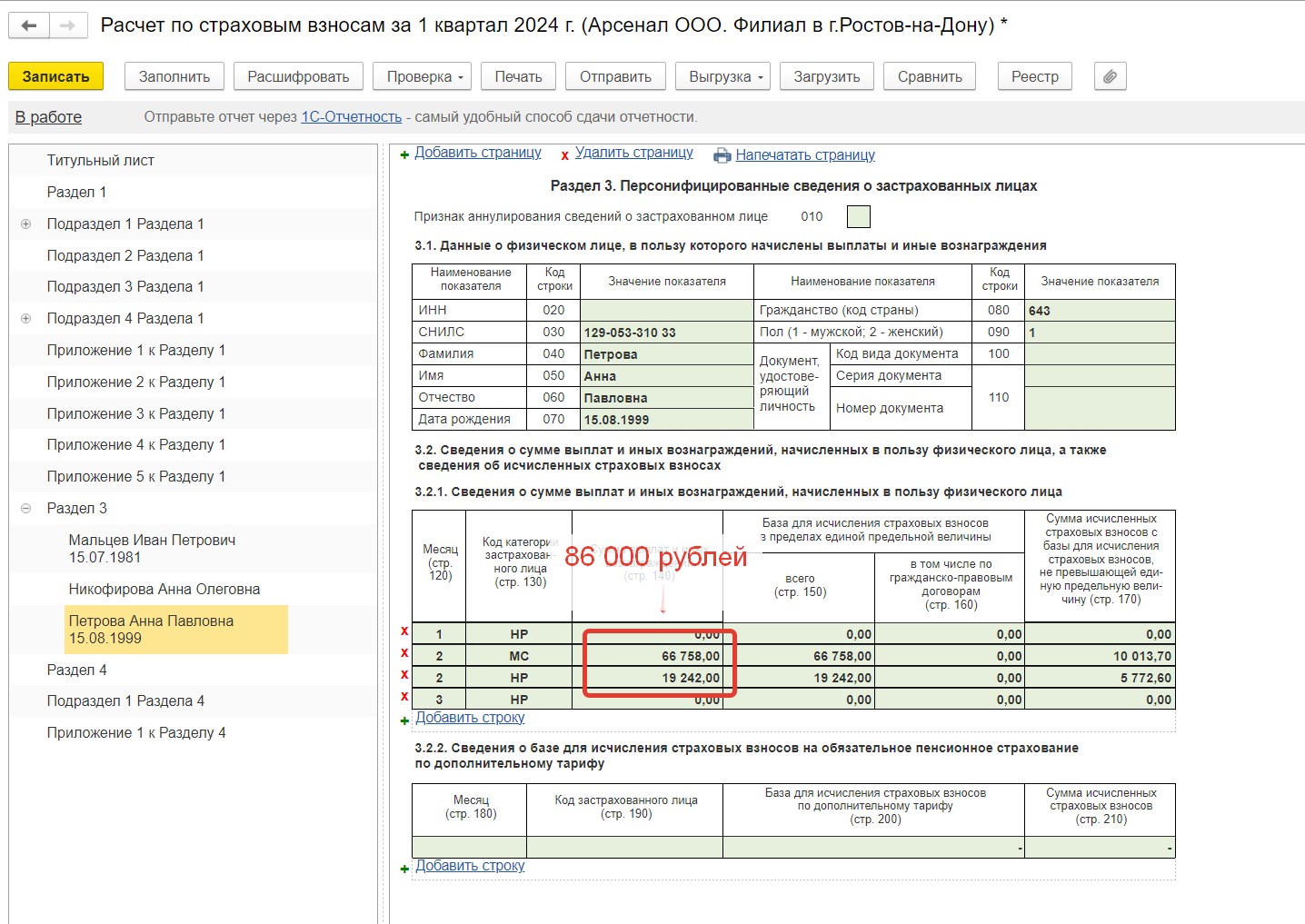Image resolution: width=1305 pixels, height=924 pixels.
Task: Open Приложение 2 к Разделу 1
Action: point(136,382)
